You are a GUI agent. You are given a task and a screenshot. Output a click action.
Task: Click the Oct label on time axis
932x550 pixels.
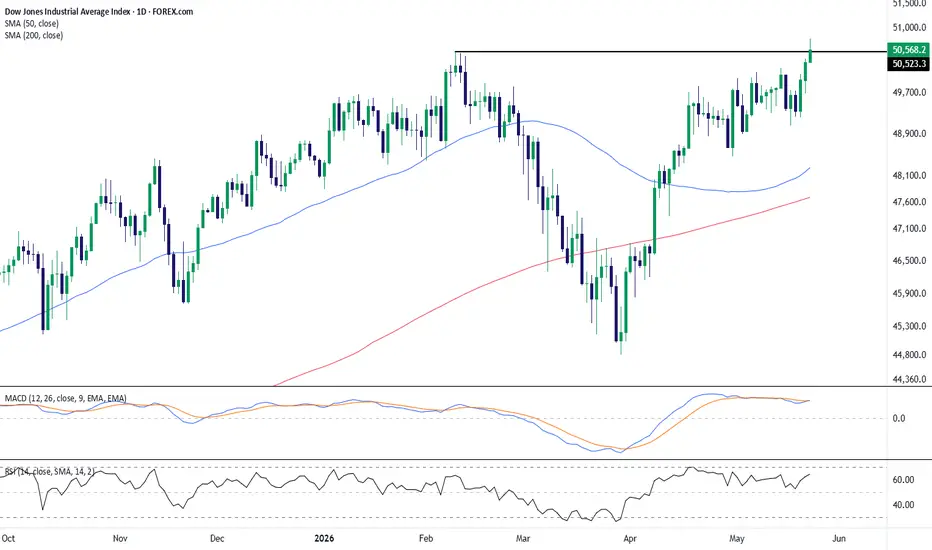(x=8, y=538)
